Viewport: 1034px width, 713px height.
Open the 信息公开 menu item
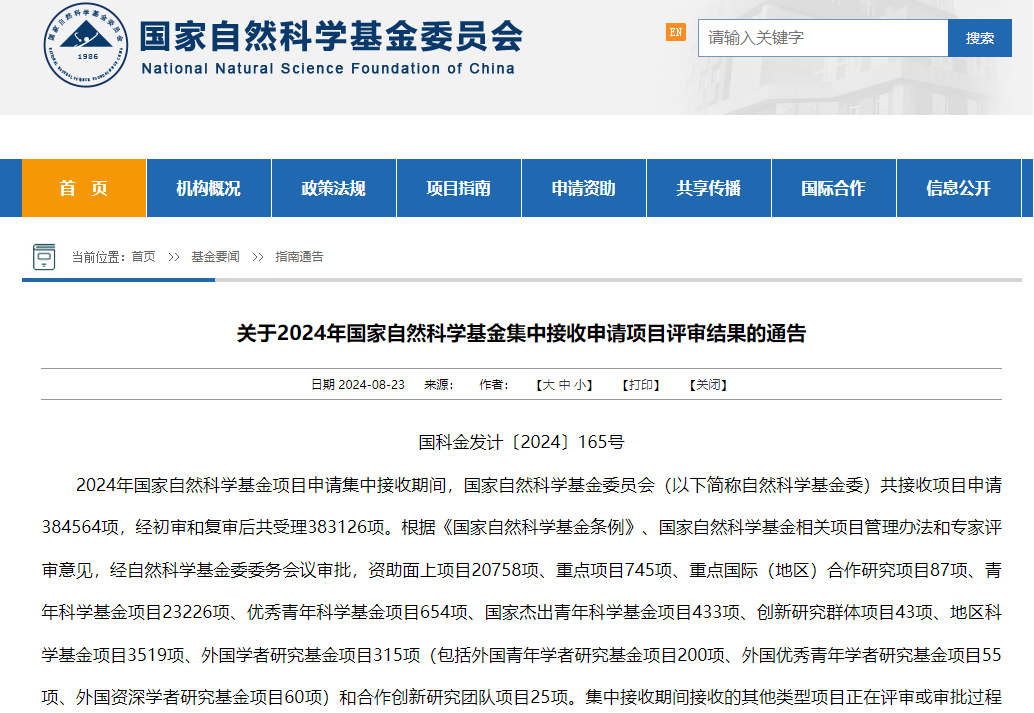click(x=958, y=188)
